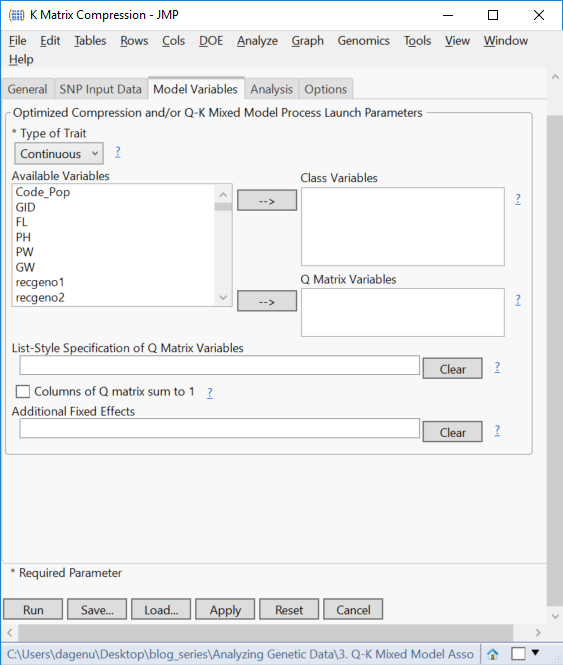The height and width of the screenshot is (665, 563).
Task: Toggle the white square box in status bar
Action: point(518,654)
